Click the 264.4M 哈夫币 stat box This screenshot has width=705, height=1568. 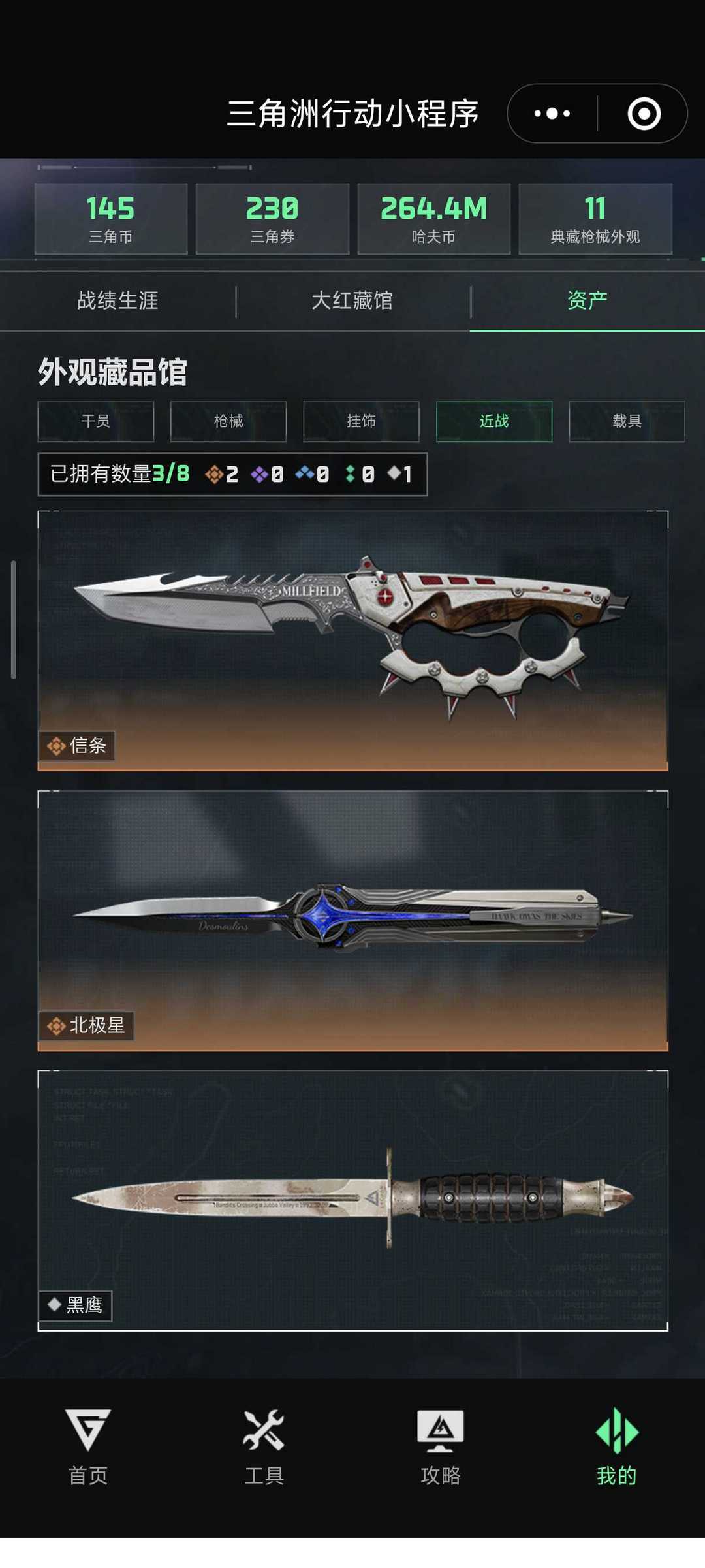434,219
